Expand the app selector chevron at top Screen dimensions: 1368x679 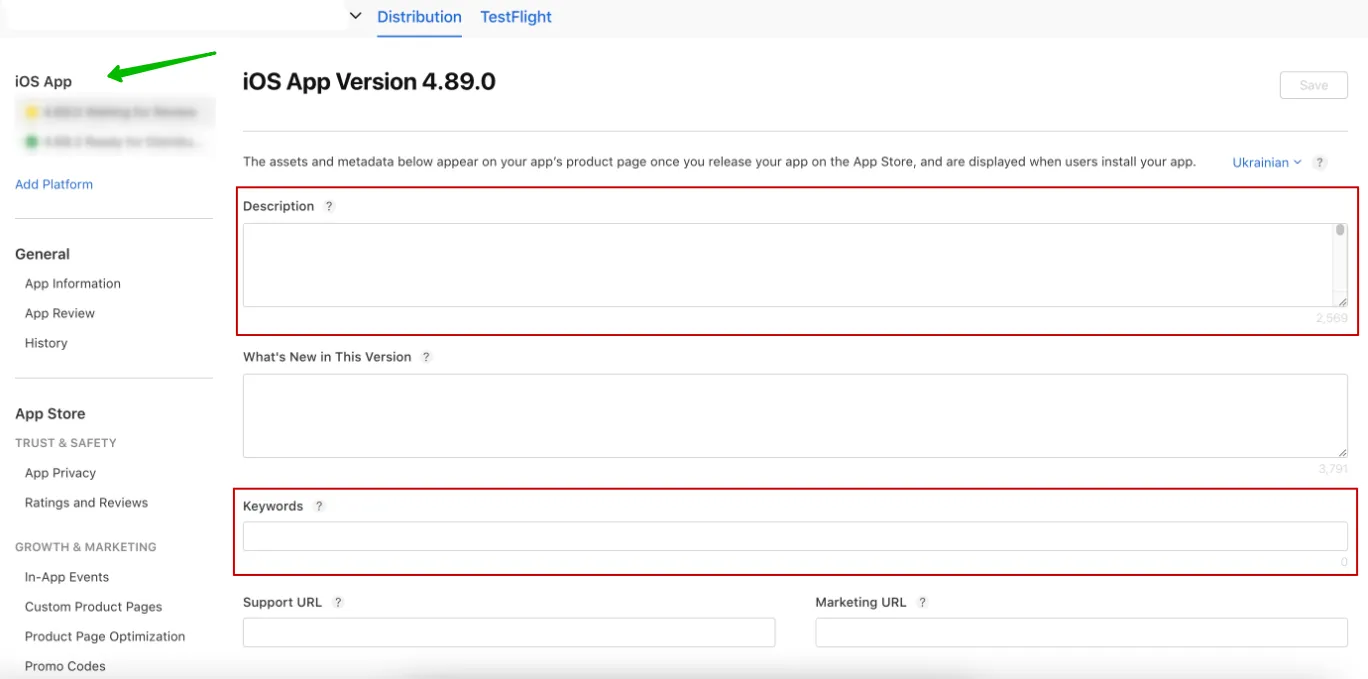pyautogui.click(x=355, y=16)
